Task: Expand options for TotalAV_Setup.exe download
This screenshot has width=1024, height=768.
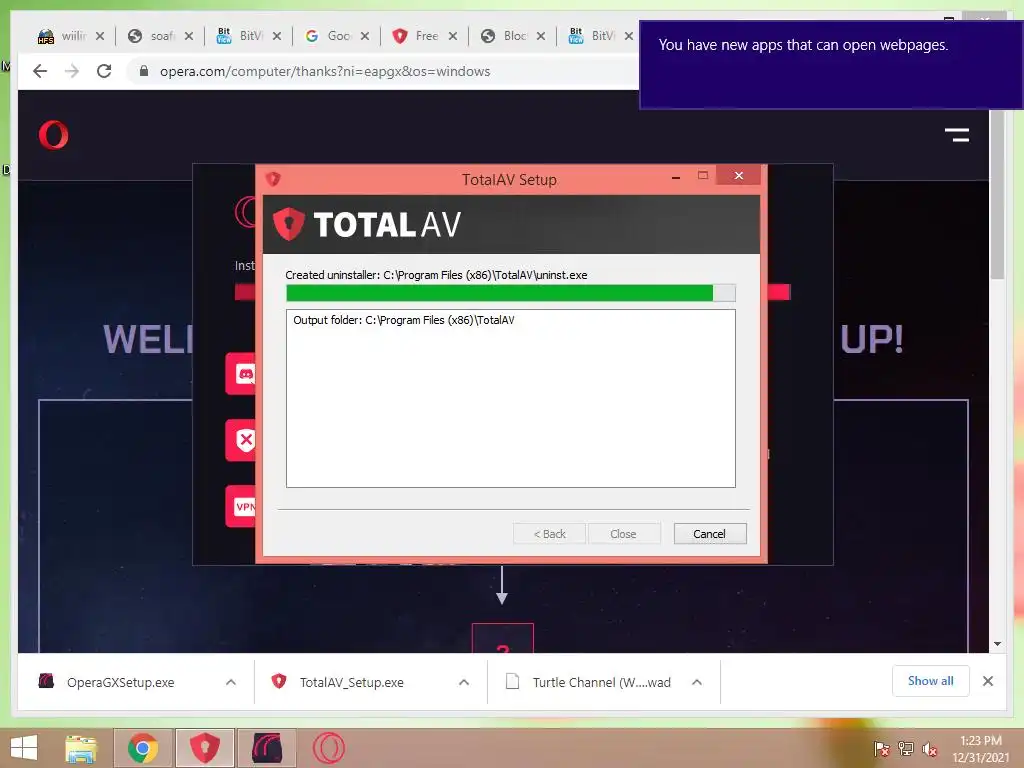Action: point(464,682)
